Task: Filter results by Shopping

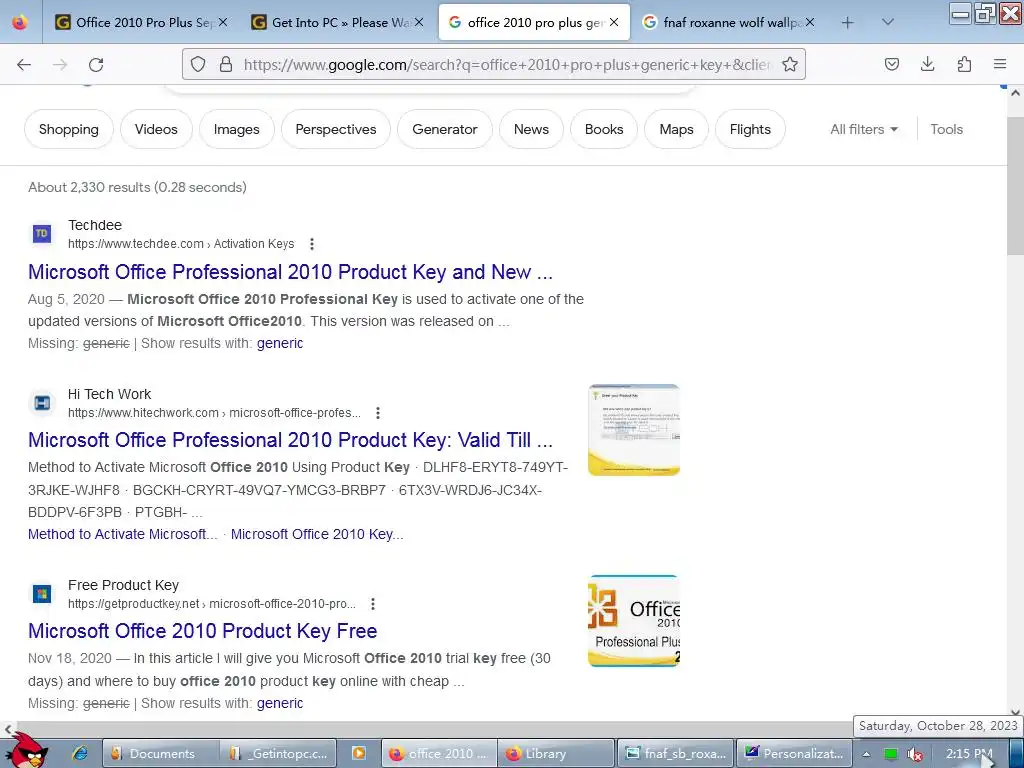Action: (69, 129)
